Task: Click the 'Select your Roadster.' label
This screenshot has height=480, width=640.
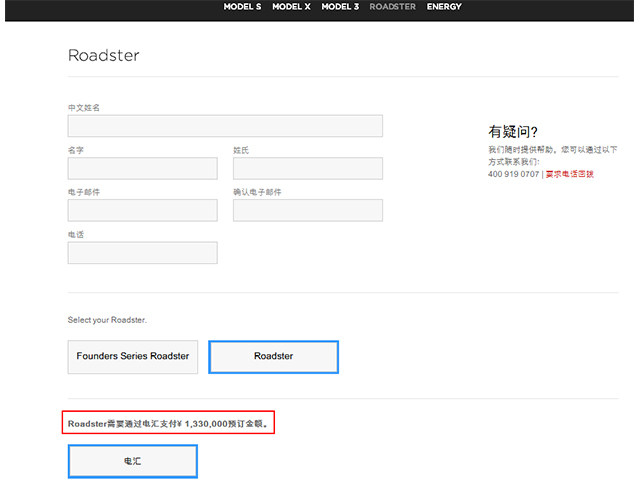Action: pyautogui.click(x=107, y=320)
